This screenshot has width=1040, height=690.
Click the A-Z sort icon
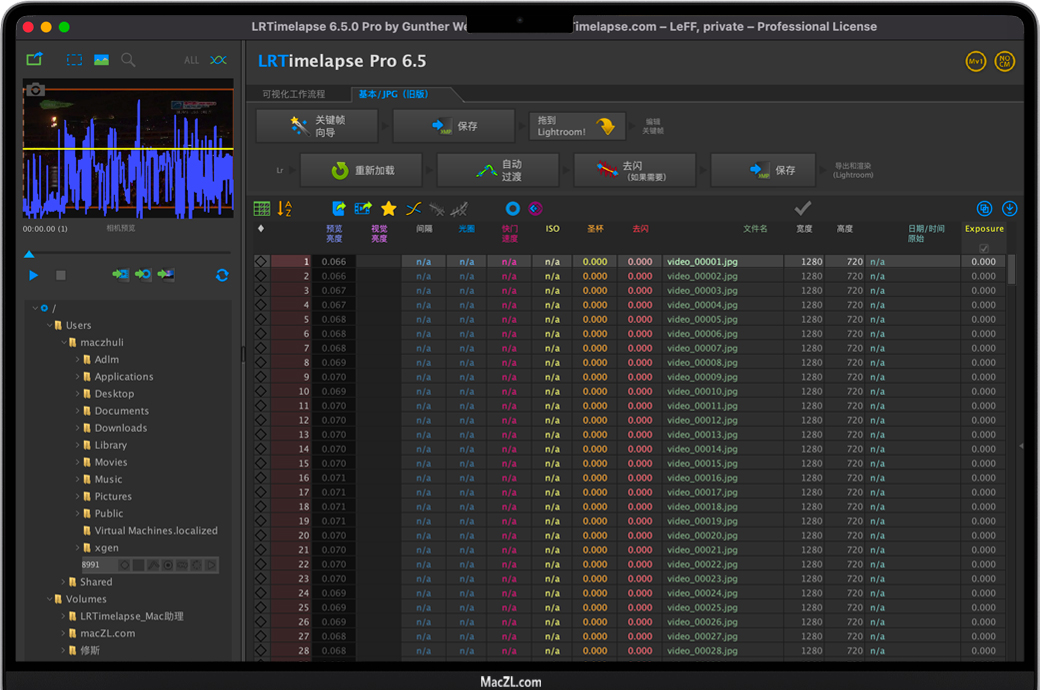point(285,209)
